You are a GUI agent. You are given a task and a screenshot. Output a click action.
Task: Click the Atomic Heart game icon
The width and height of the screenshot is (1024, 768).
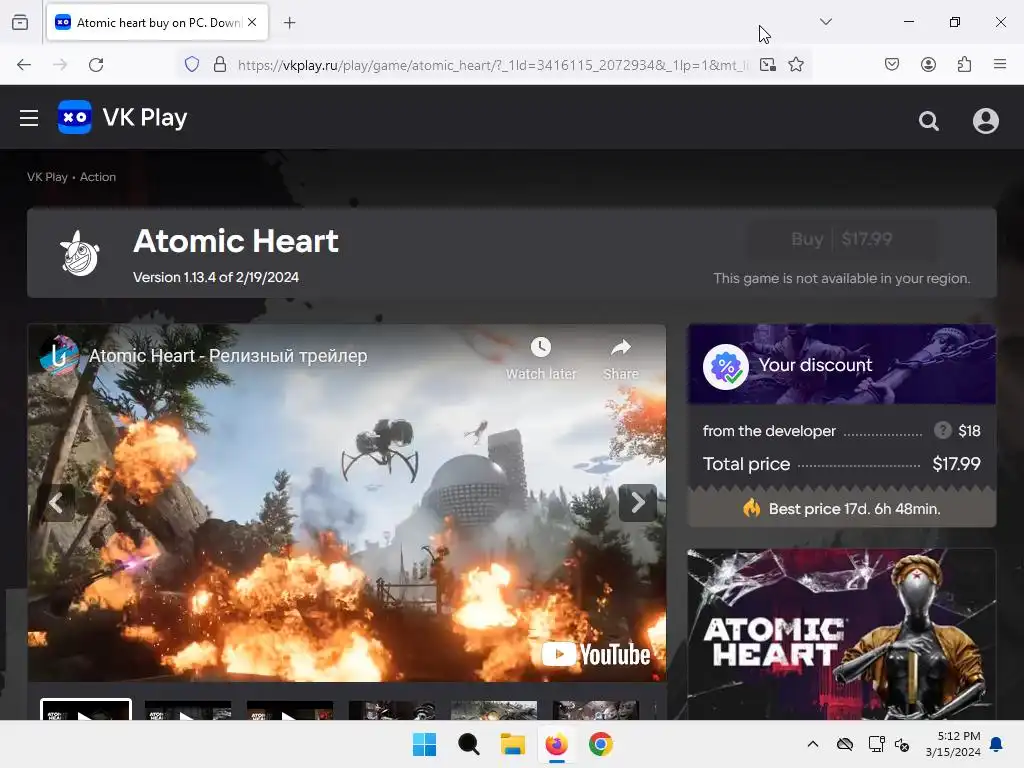80,253
